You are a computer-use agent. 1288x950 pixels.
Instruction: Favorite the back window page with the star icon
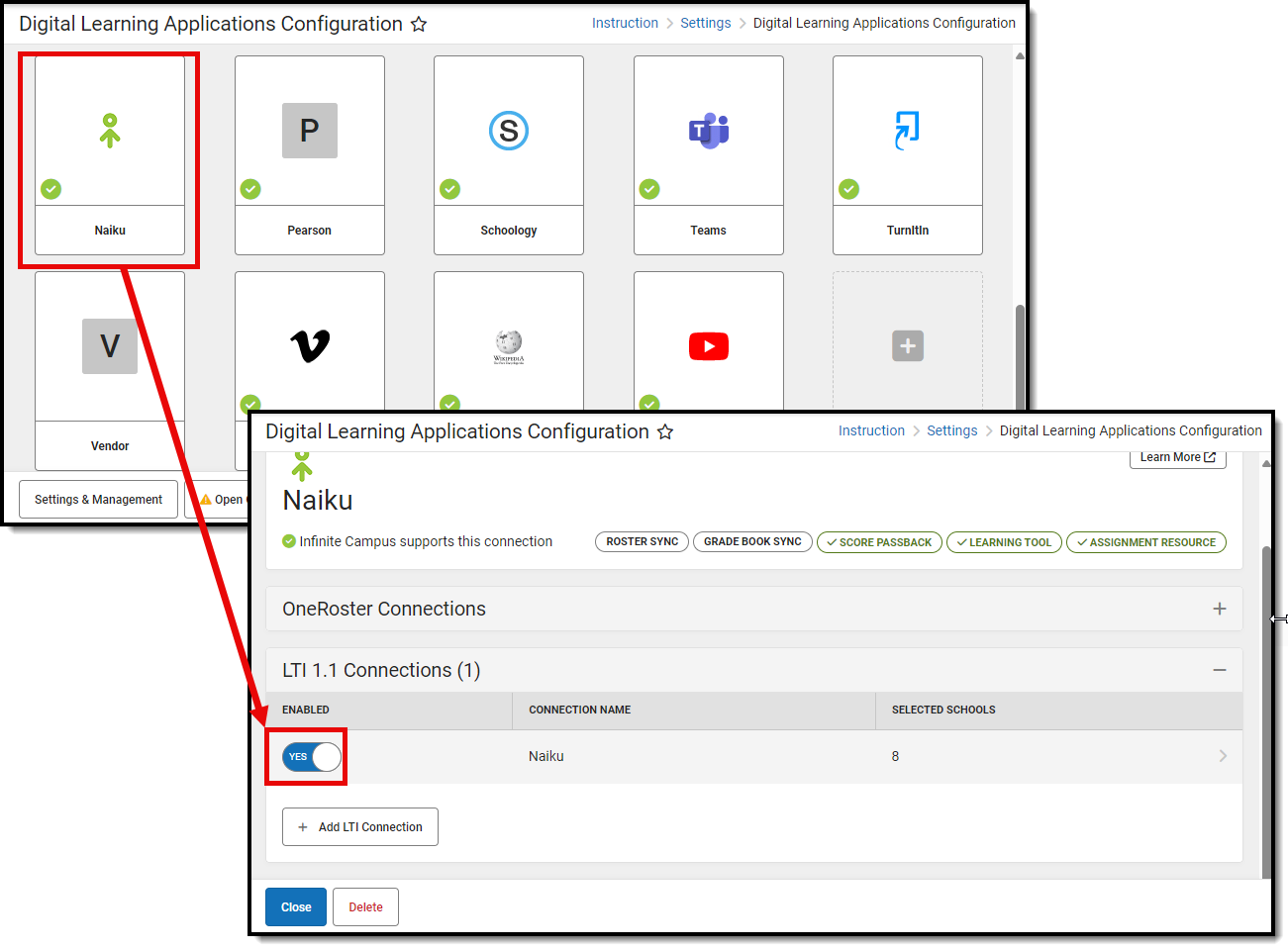[x=419, y=24]
